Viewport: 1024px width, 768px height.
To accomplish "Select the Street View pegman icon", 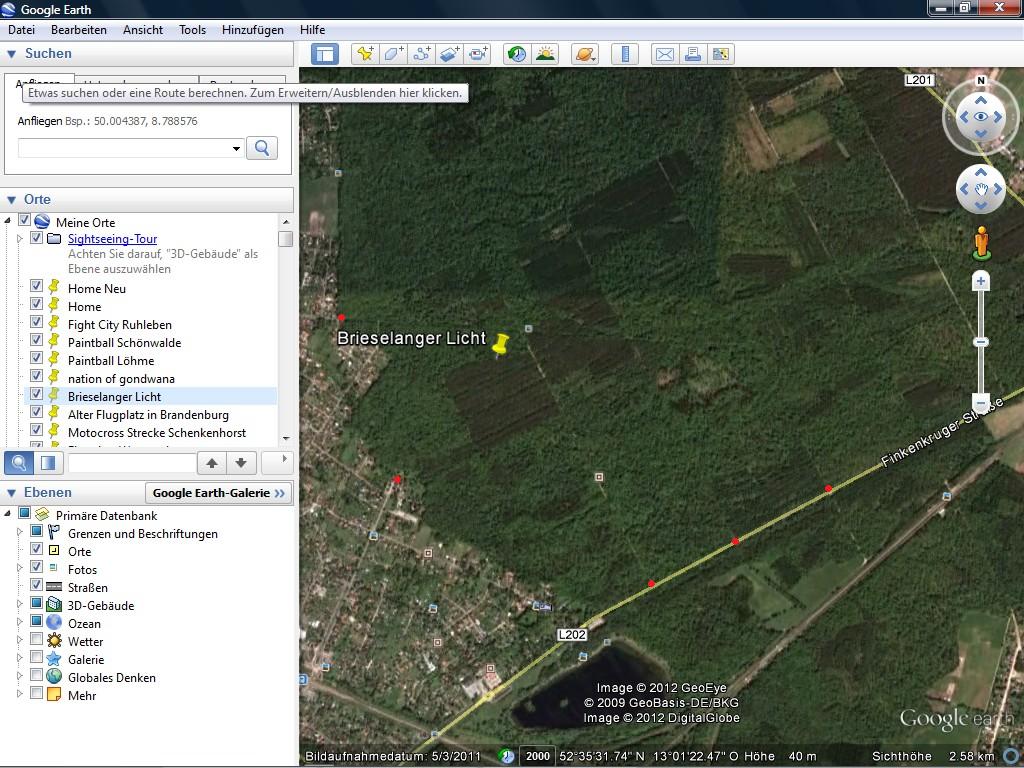I will click(x=981, y=244).
